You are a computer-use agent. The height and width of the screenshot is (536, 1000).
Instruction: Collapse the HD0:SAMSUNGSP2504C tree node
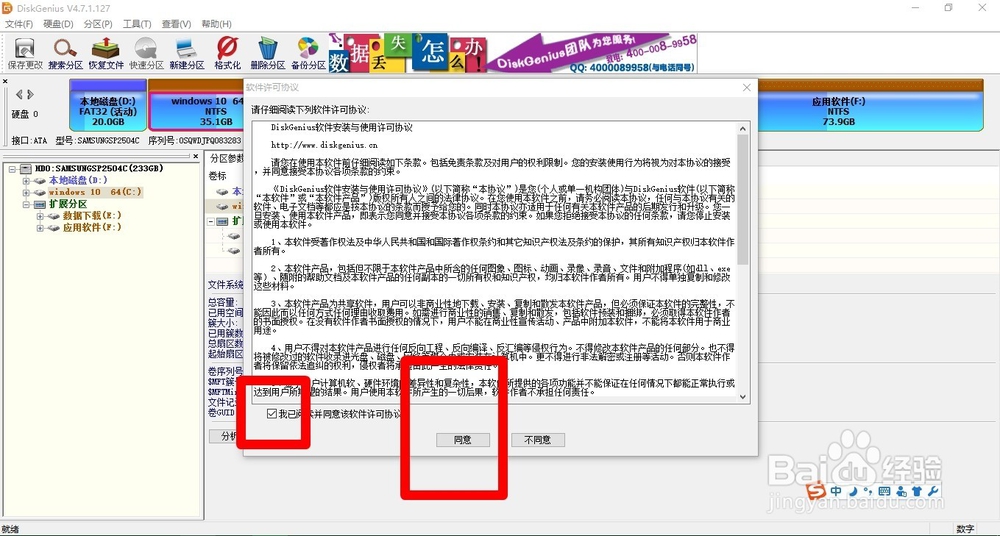click(13, 168)
